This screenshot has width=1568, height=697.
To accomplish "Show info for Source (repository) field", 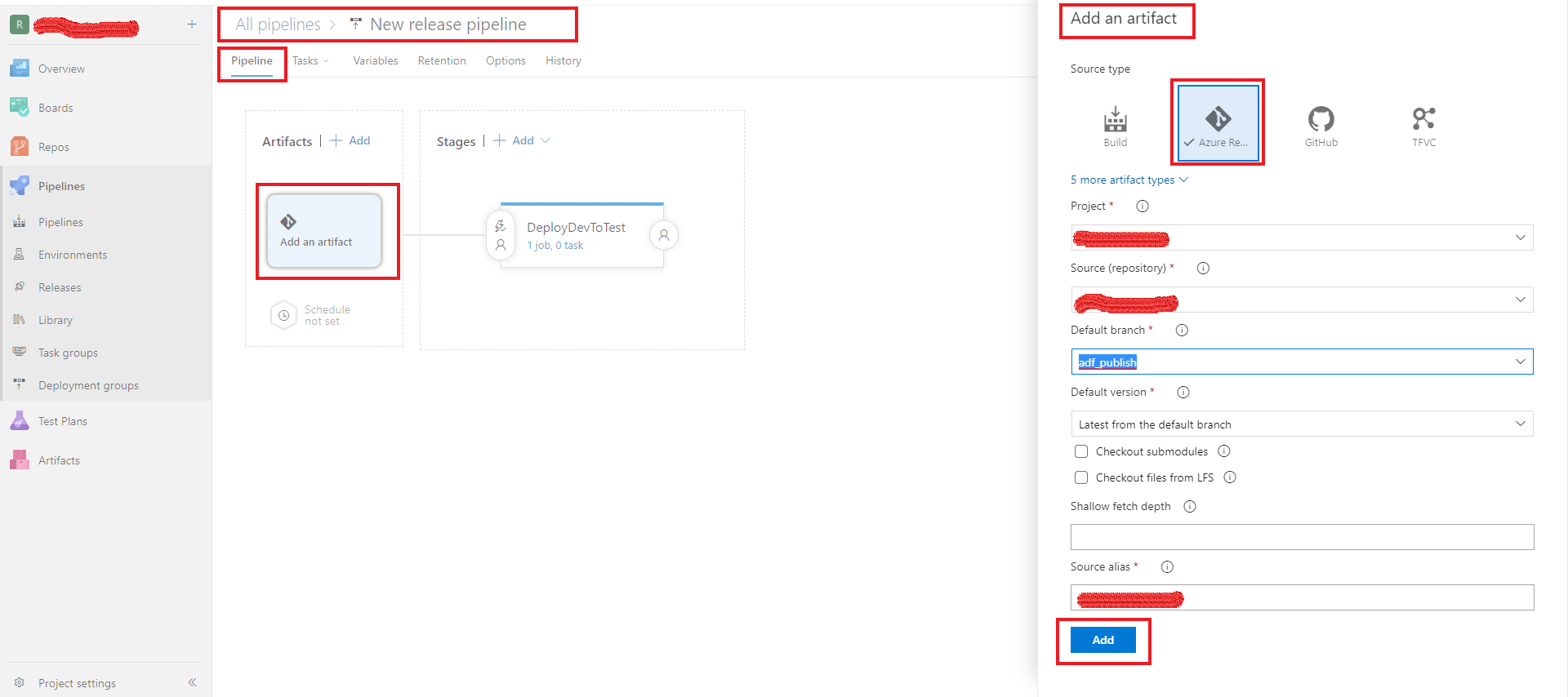I will pyautogui.click(x=1203, y=269).
